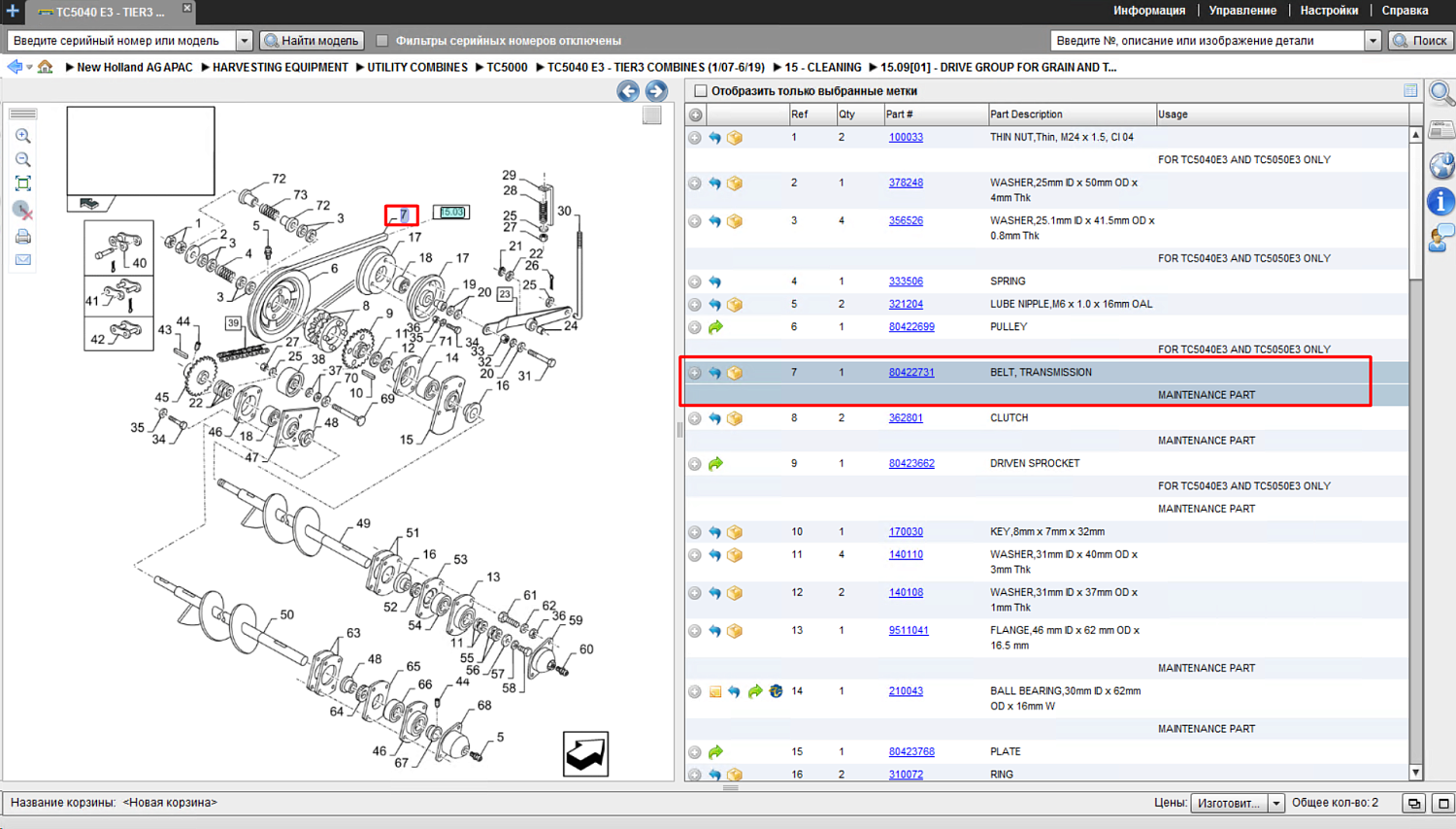Click the green arrow icon for PULLEY row
The width and height of the screenshot is (1456, 829).
(715, 327)
